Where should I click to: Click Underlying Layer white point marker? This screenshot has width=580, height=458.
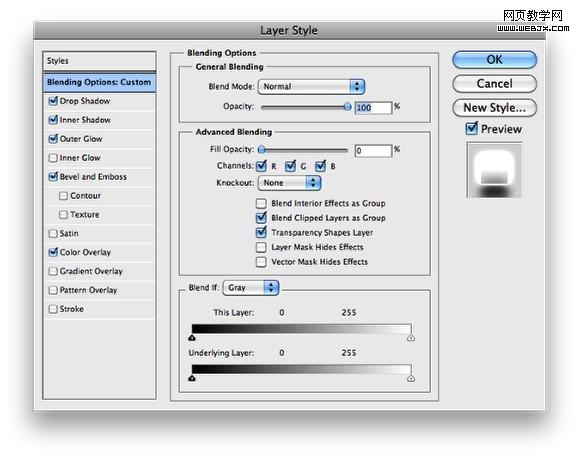(411, 378)
